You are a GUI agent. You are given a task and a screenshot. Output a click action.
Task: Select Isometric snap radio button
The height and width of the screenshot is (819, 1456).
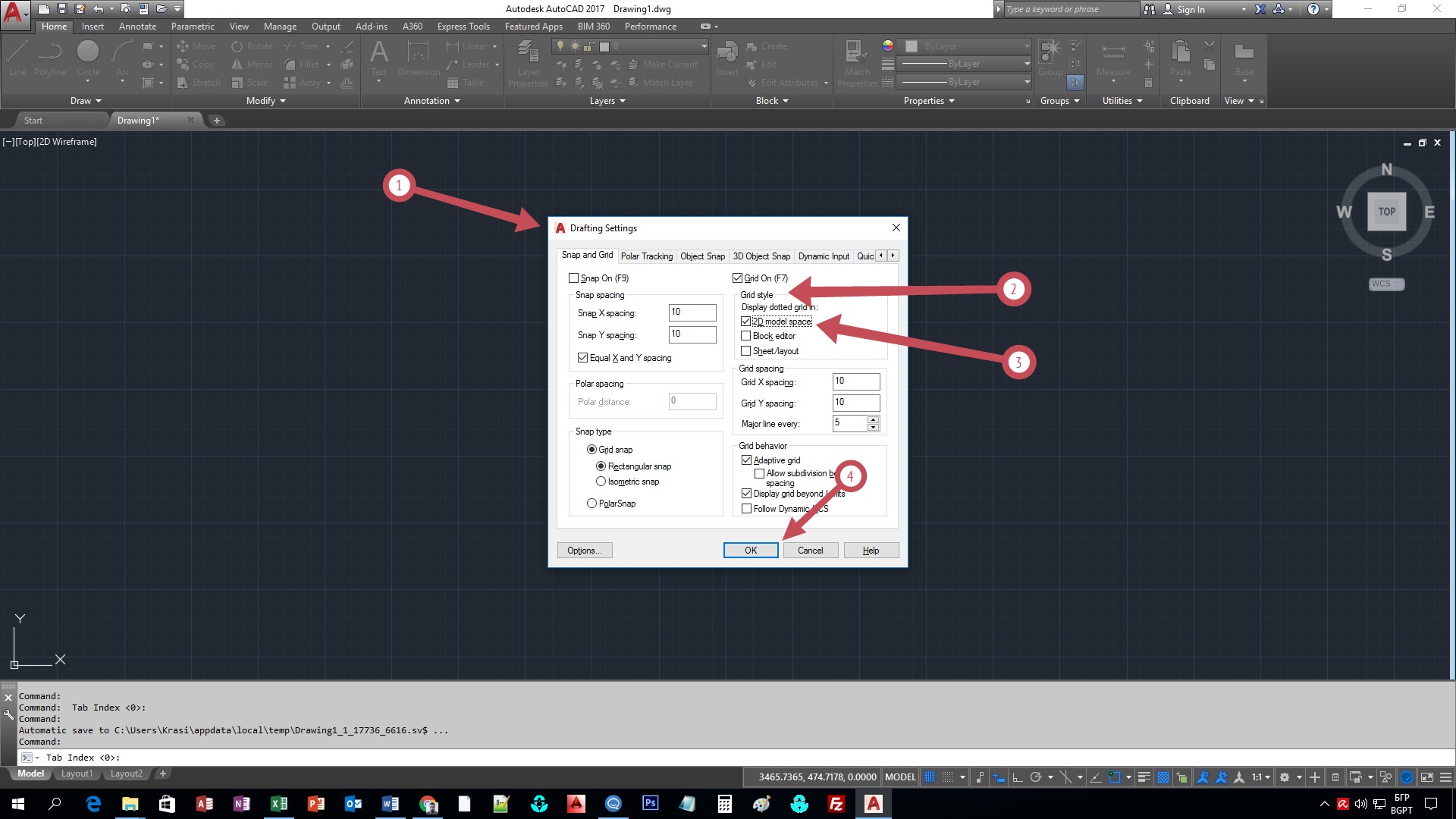tap(601, 482)
